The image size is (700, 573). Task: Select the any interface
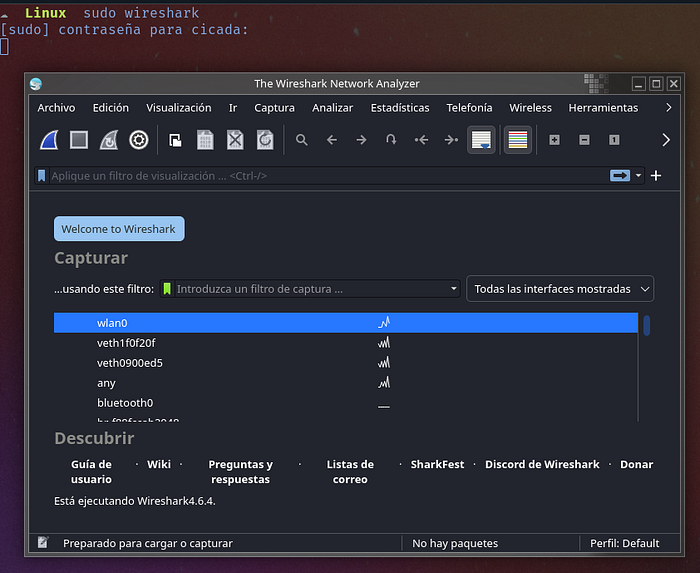(346, 383)
